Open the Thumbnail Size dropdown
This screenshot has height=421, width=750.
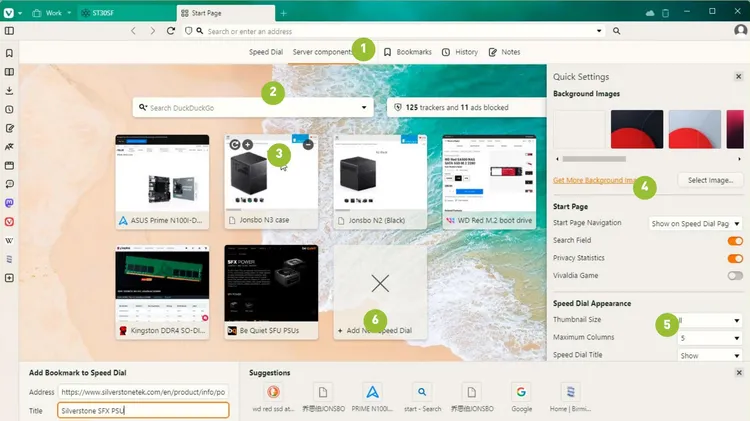coord(710,320)
